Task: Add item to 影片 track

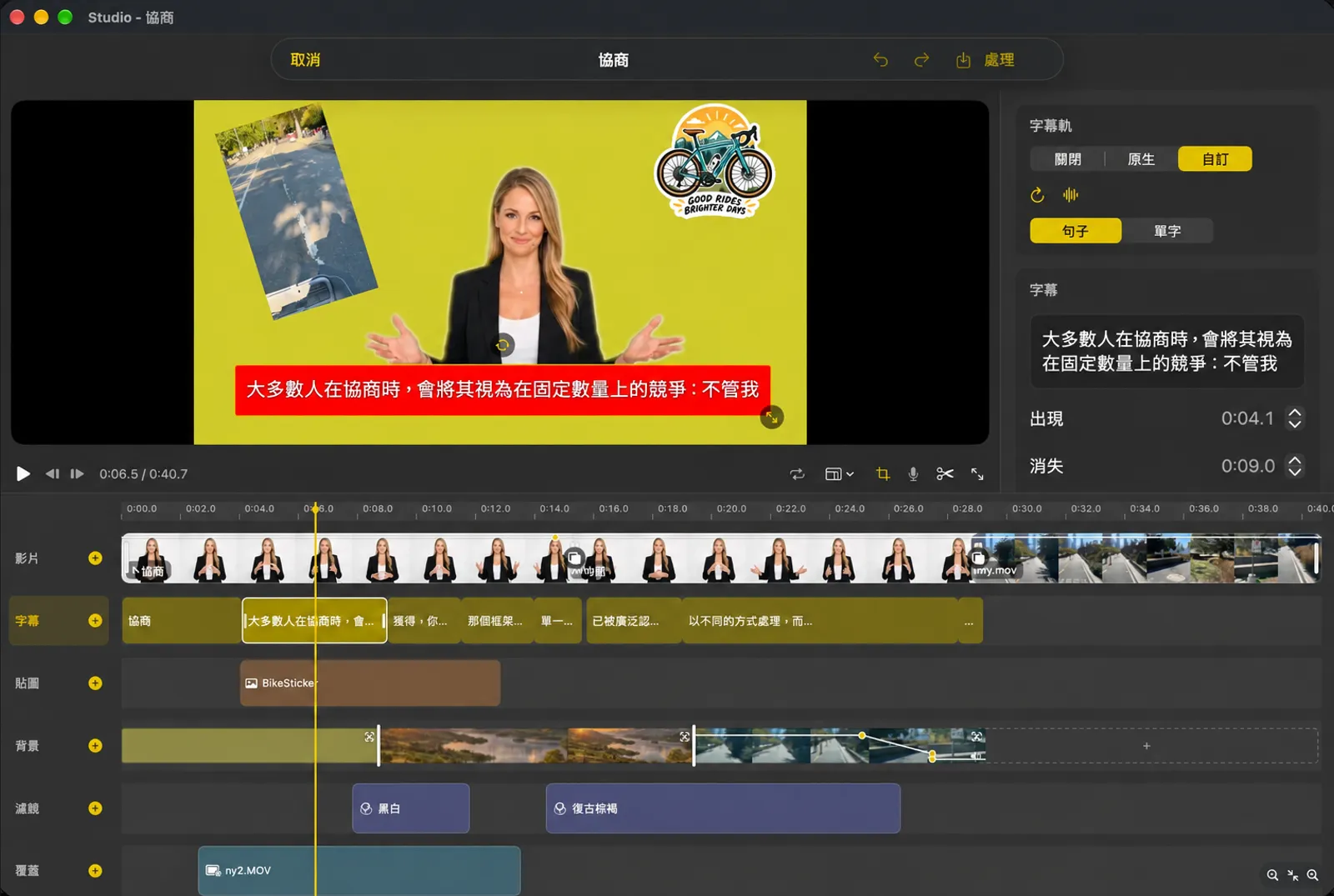Action: click(x=95, y=558)
